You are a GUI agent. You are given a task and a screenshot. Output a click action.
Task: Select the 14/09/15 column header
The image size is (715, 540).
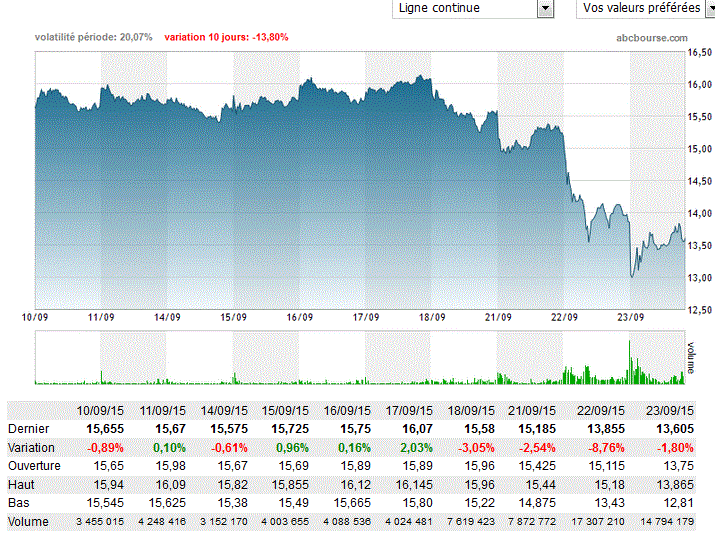(224, 411)
